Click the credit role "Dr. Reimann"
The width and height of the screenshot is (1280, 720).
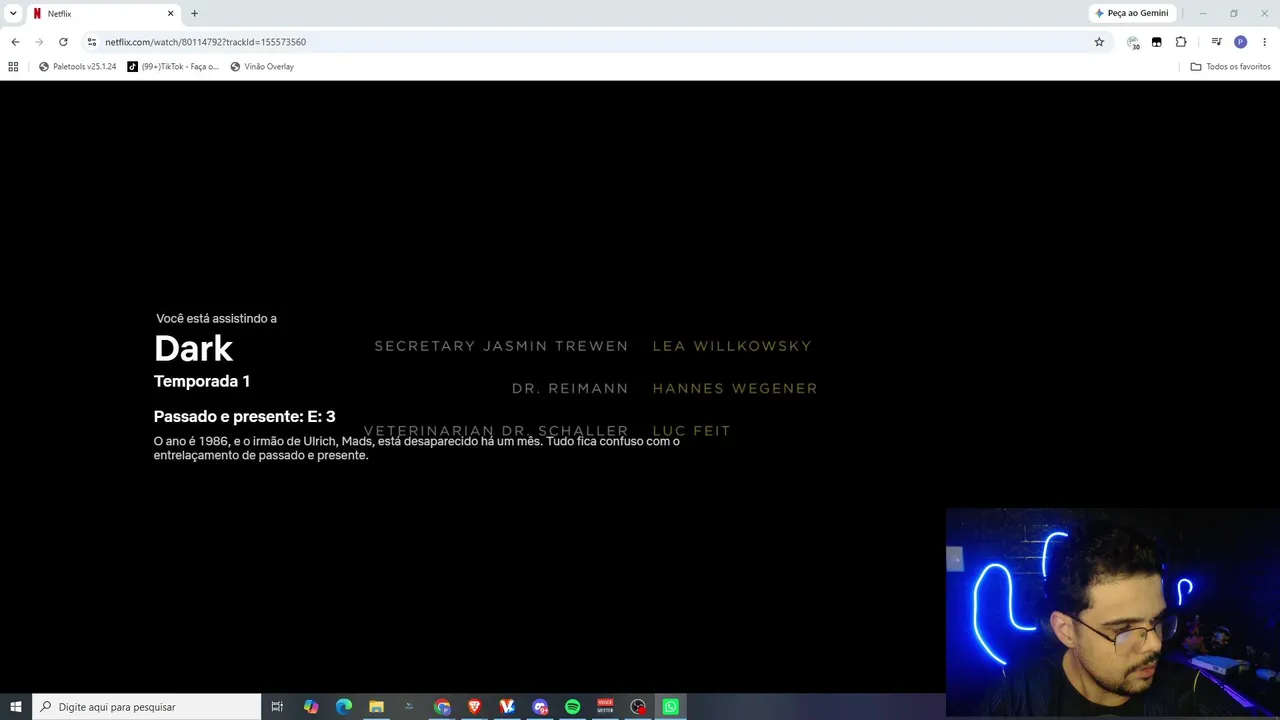coord(570,388)
